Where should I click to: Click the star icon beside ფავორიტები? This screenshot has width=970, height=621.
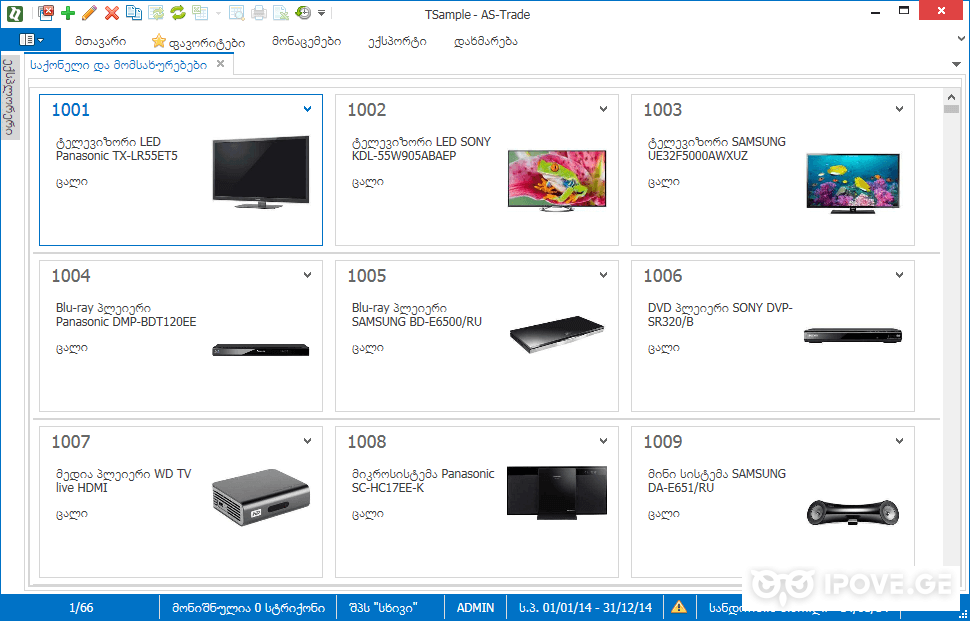coord(159,41)
